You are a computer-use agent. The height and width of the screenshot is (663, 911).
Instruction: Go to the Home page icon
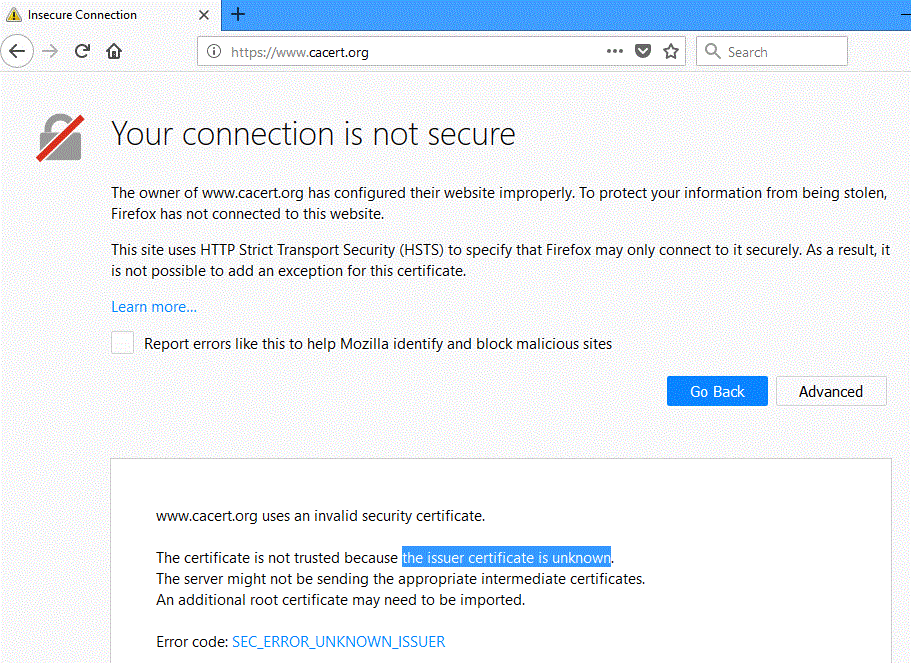click(x=114, y=51)
